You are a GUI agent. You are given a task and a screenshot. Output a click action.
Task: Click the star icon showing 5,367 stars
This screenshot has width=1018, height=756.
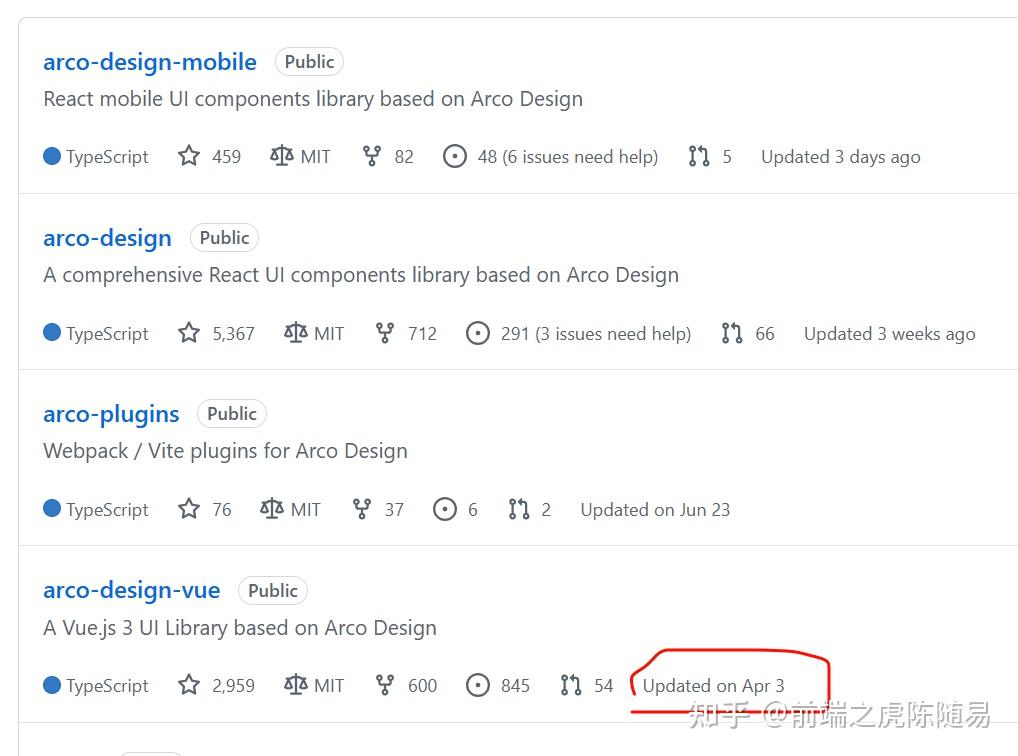click(x=189, y=333)
